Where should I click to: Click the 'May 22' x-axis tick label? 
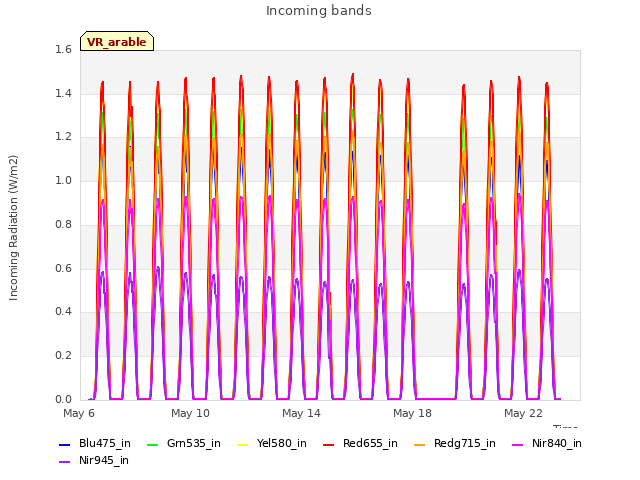pos(523,413)
